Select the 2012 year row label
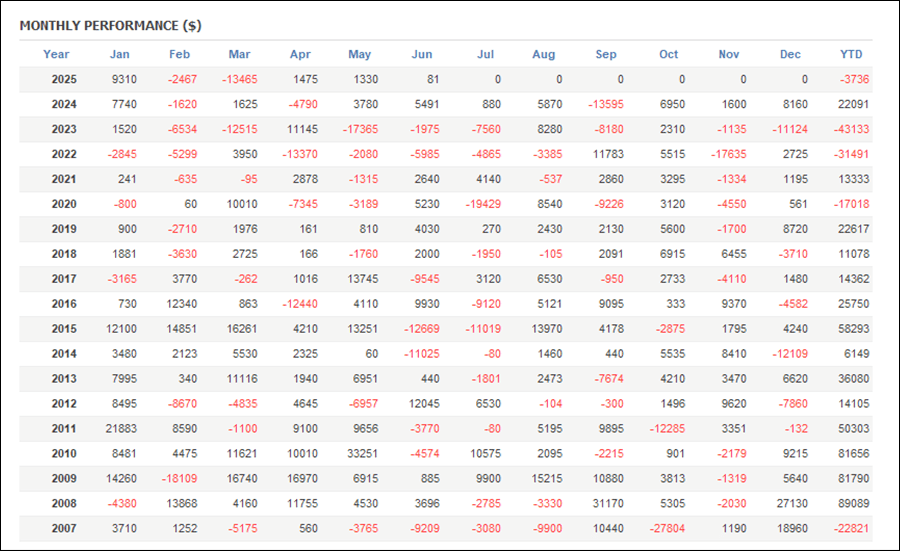Image resolution: width=900 pixels, height=551 pixels. pyautogui.click(x=64, y=403)
